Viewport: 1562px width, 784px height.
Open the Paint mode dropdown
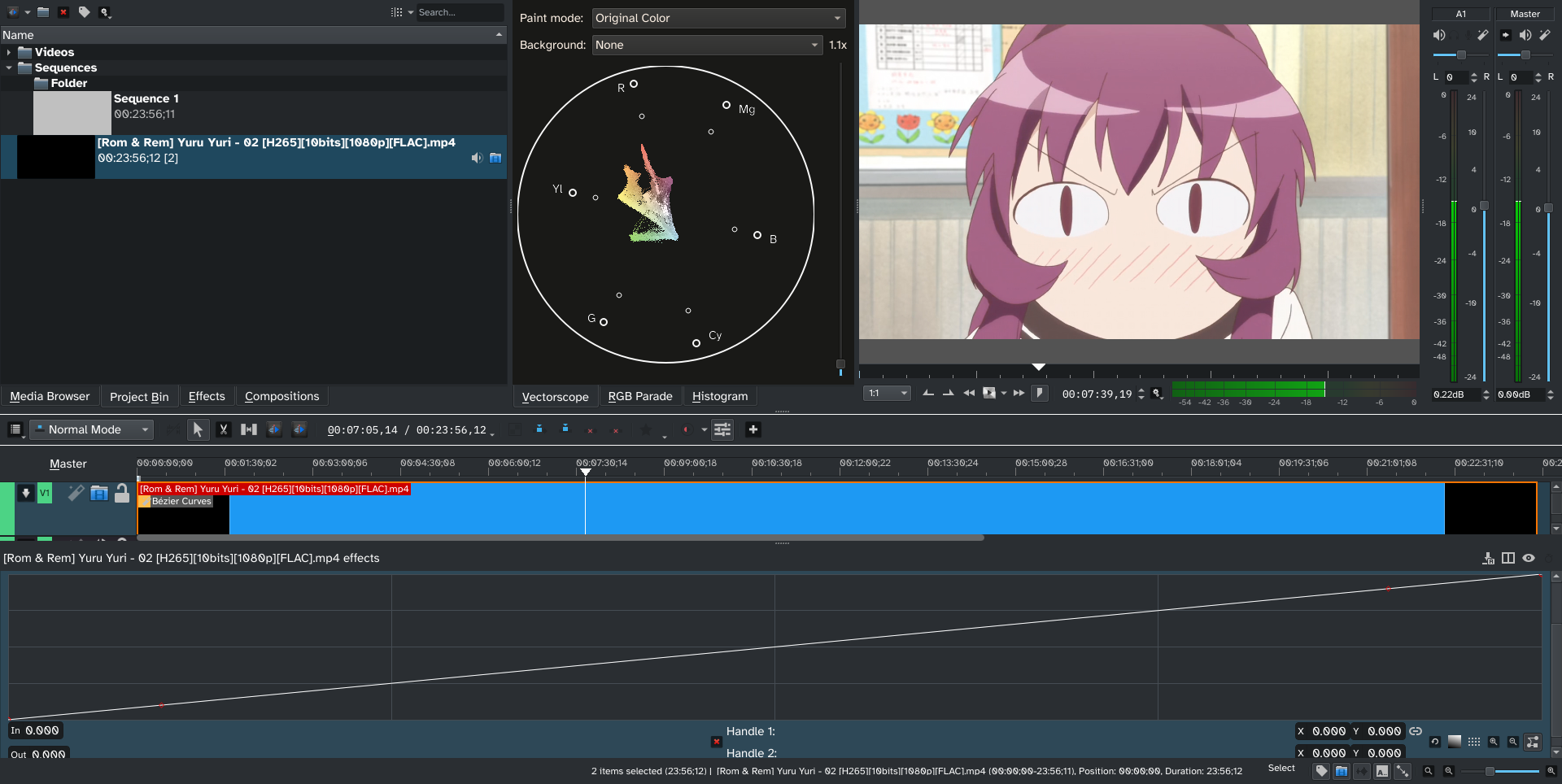click(718, 18)
